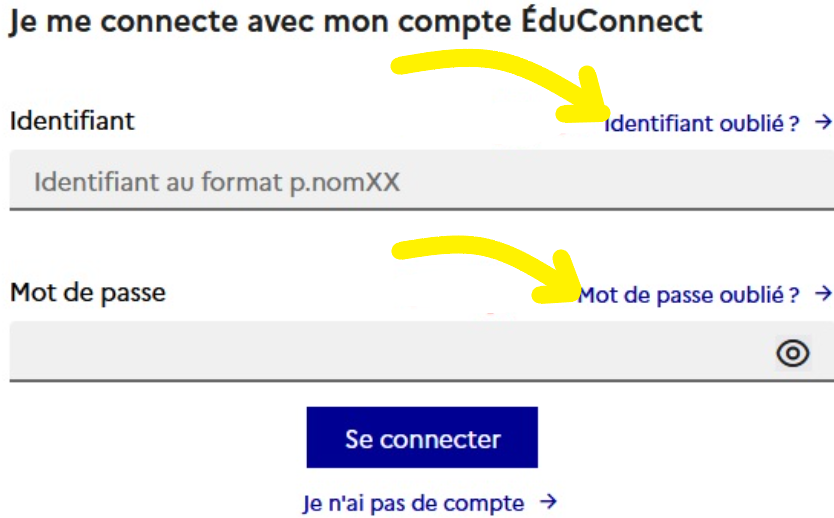
Task: Click arrow icon beside Mot de passe oublié
Action: tap(823, 293)
